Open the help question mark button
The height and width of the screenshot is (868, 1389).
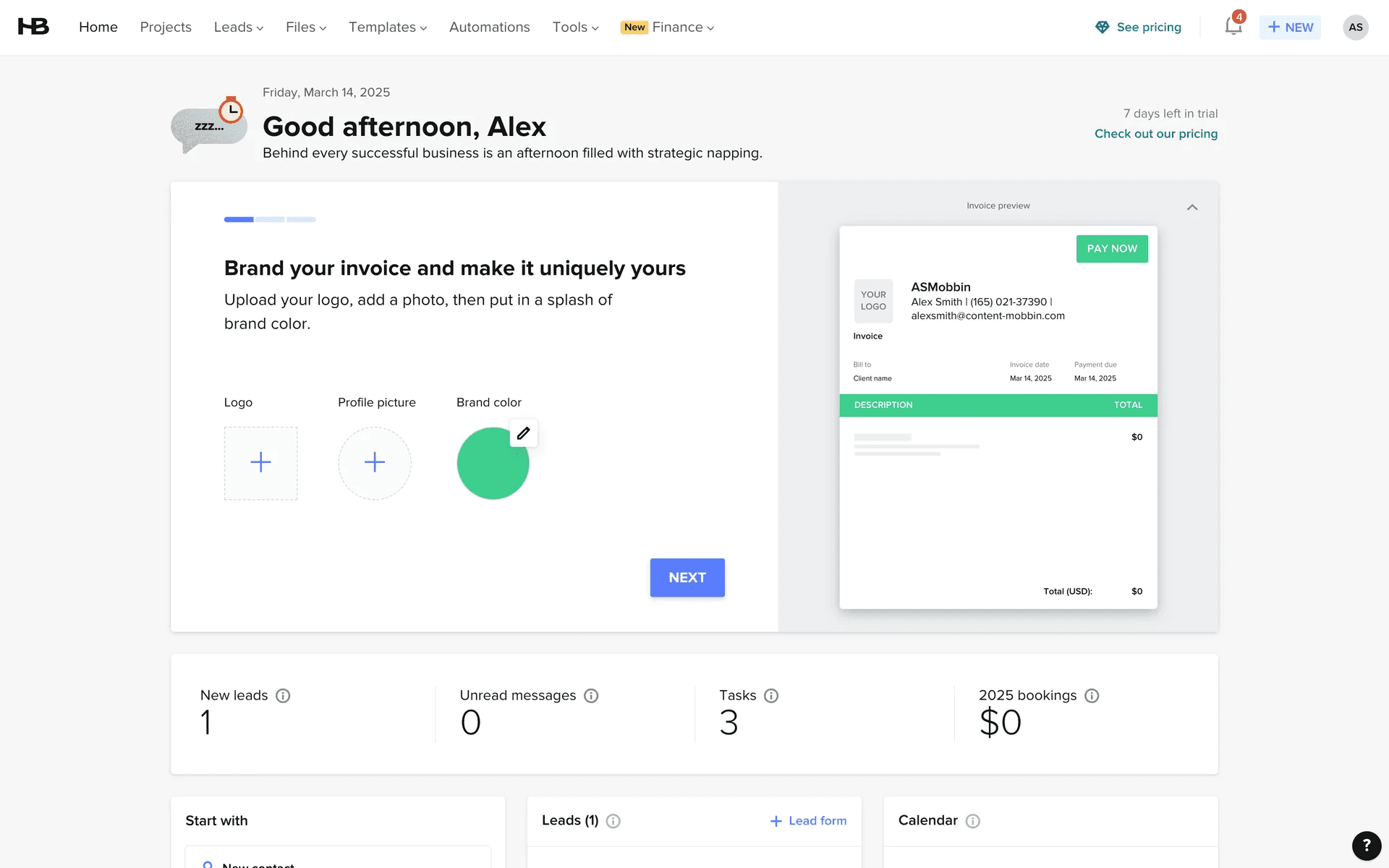[x=1366, y=845]
